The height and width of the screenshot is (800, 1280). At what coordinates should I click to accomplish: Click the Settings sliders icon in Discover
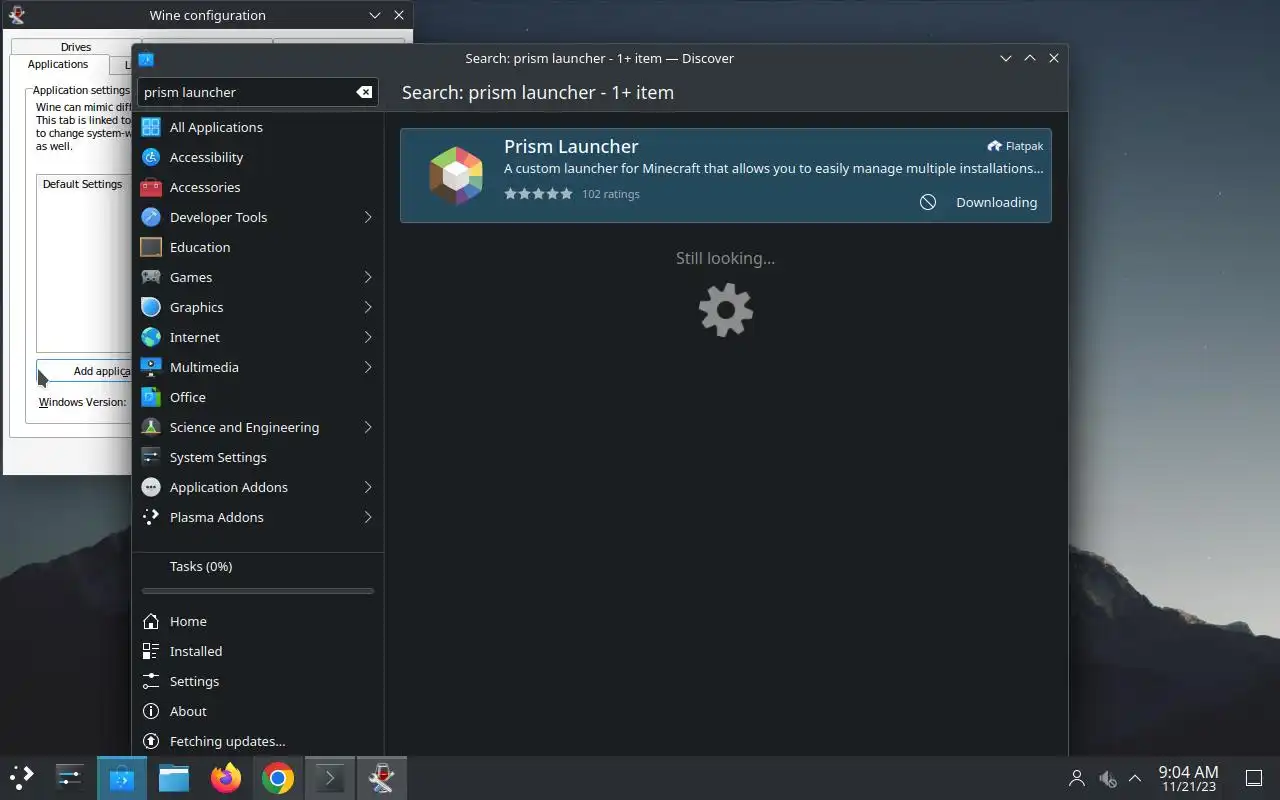(x=151, y=681)
